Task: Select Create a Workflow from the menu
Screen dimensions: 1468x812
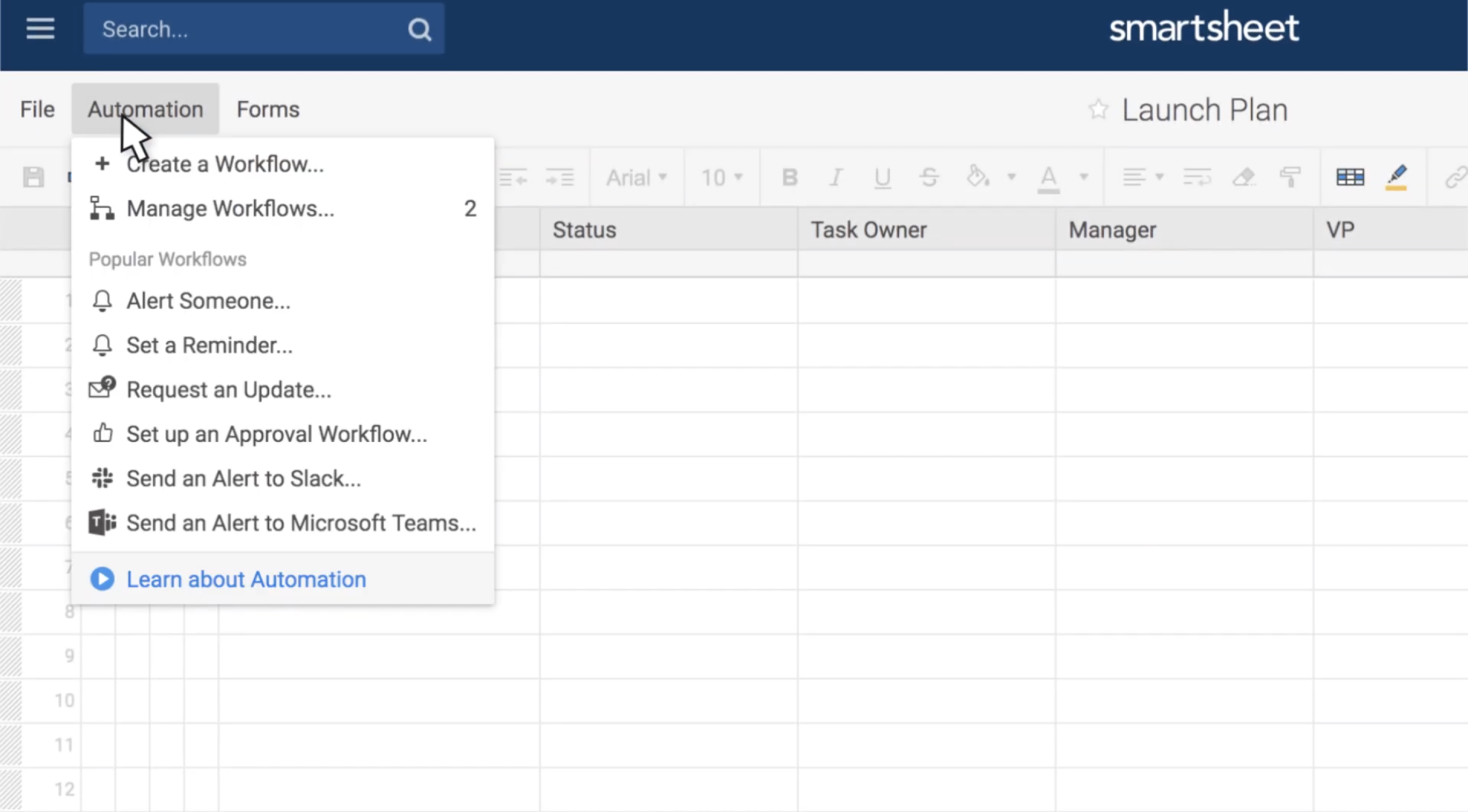Action: [x=225, y=164]
